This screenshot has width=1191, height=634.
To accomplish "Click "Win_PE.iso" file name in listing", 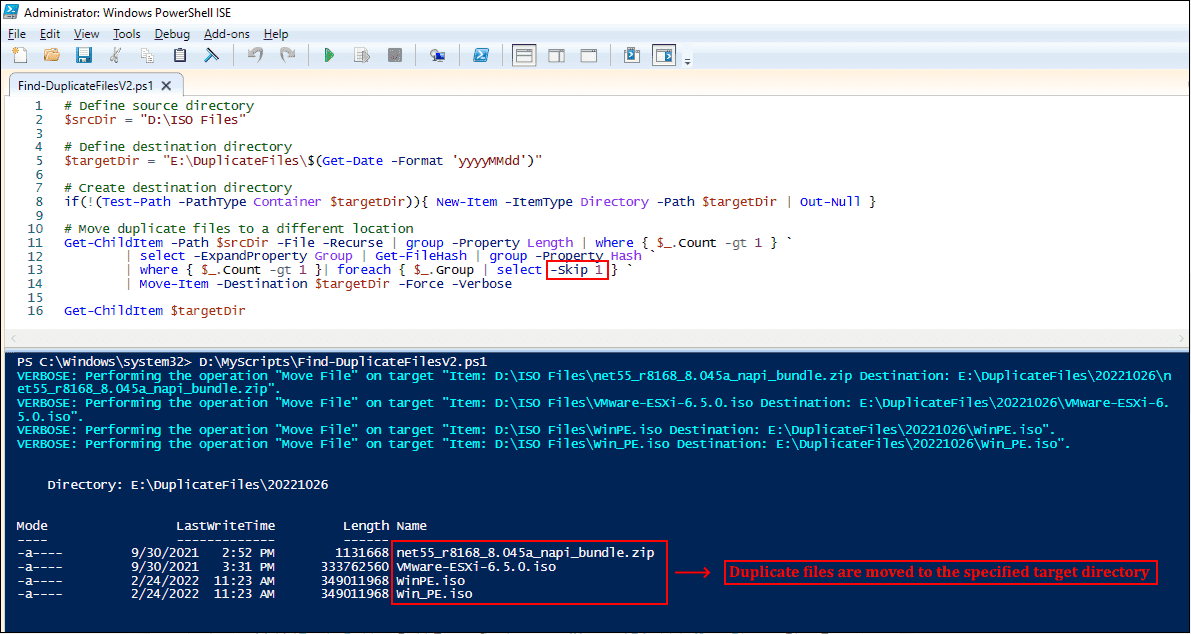I will pyautogui.click(x=434, y=594).
